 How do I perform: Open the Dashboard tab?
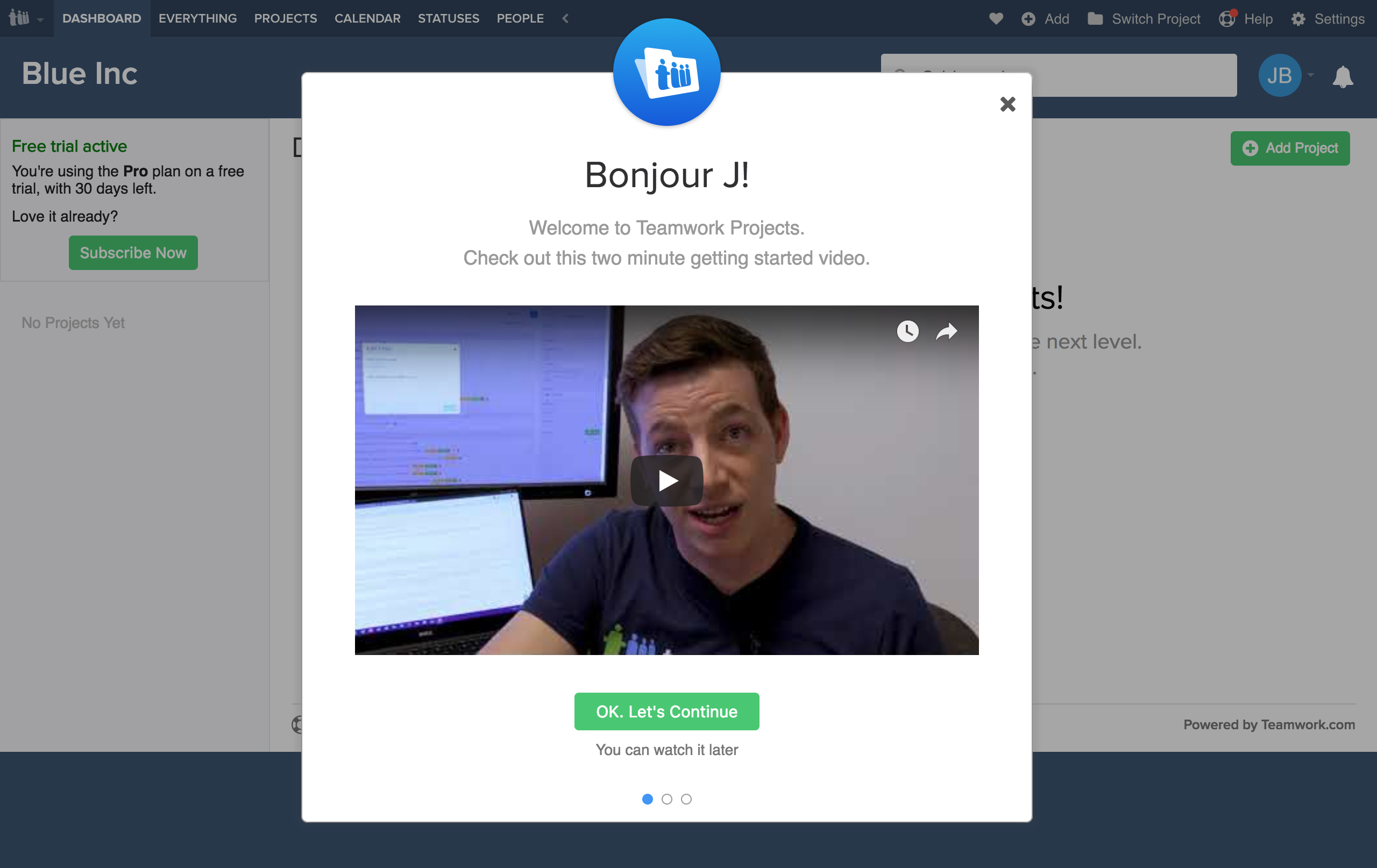click(x=102, y=18)
